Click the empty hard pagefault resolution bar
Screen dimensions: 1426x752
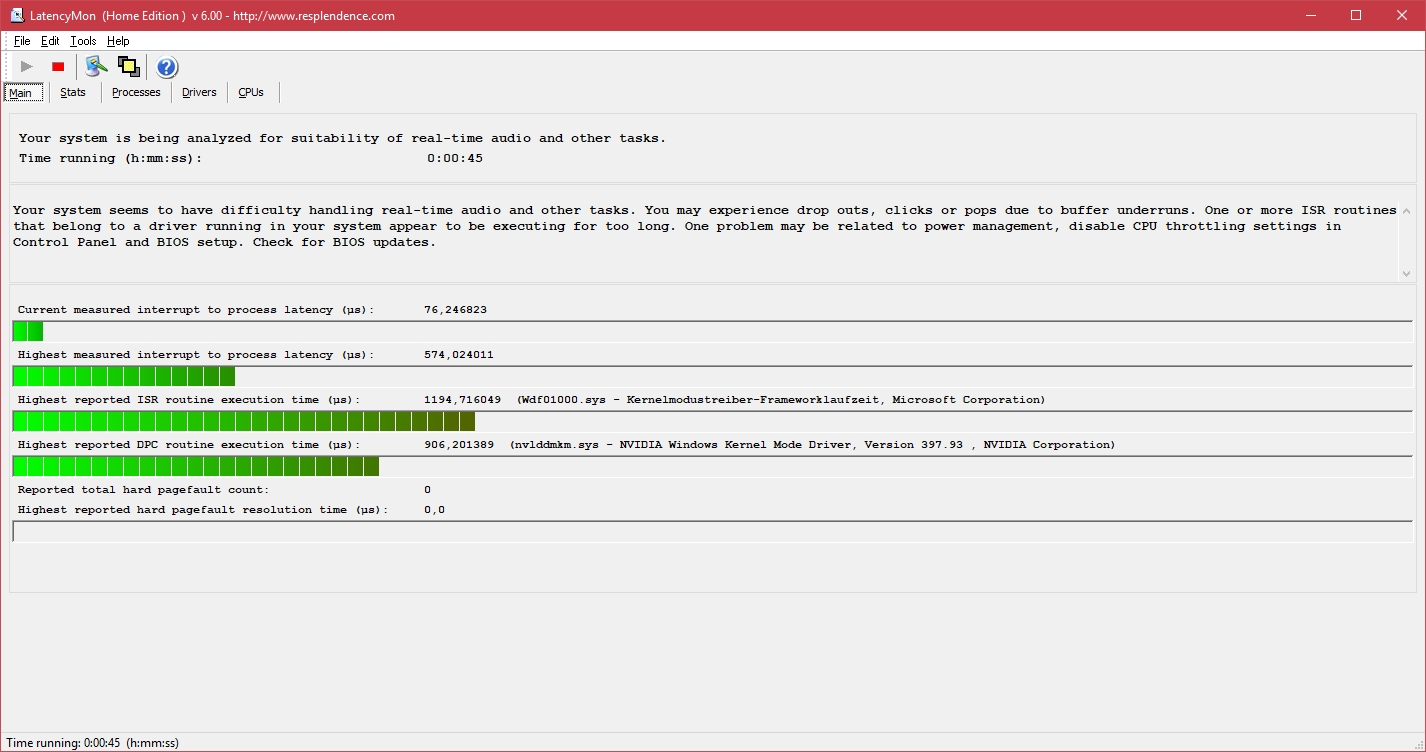click(x=713, y=531)
